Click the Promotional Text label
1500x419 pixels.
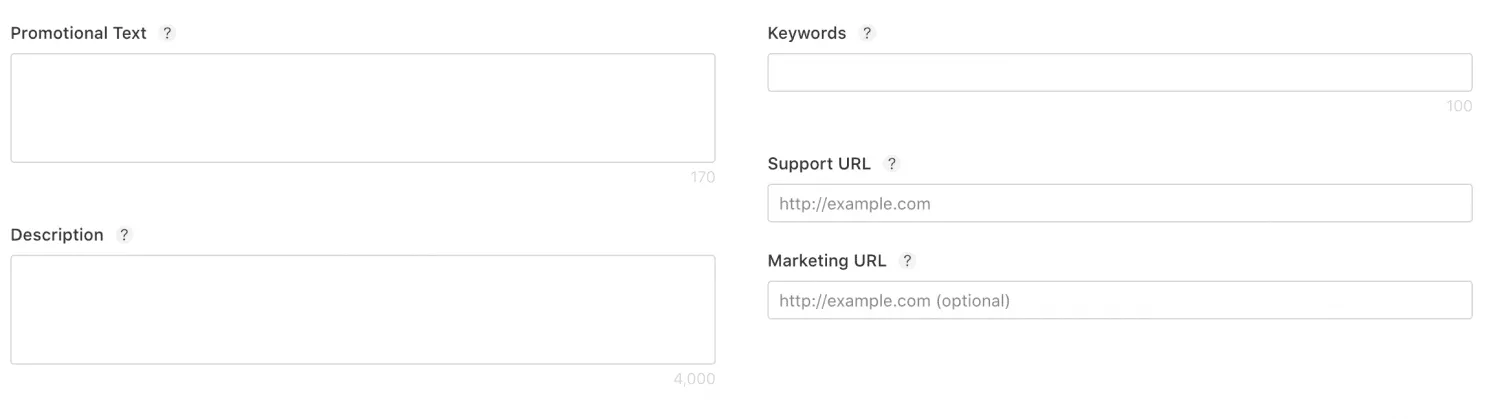tap(78, 33)
